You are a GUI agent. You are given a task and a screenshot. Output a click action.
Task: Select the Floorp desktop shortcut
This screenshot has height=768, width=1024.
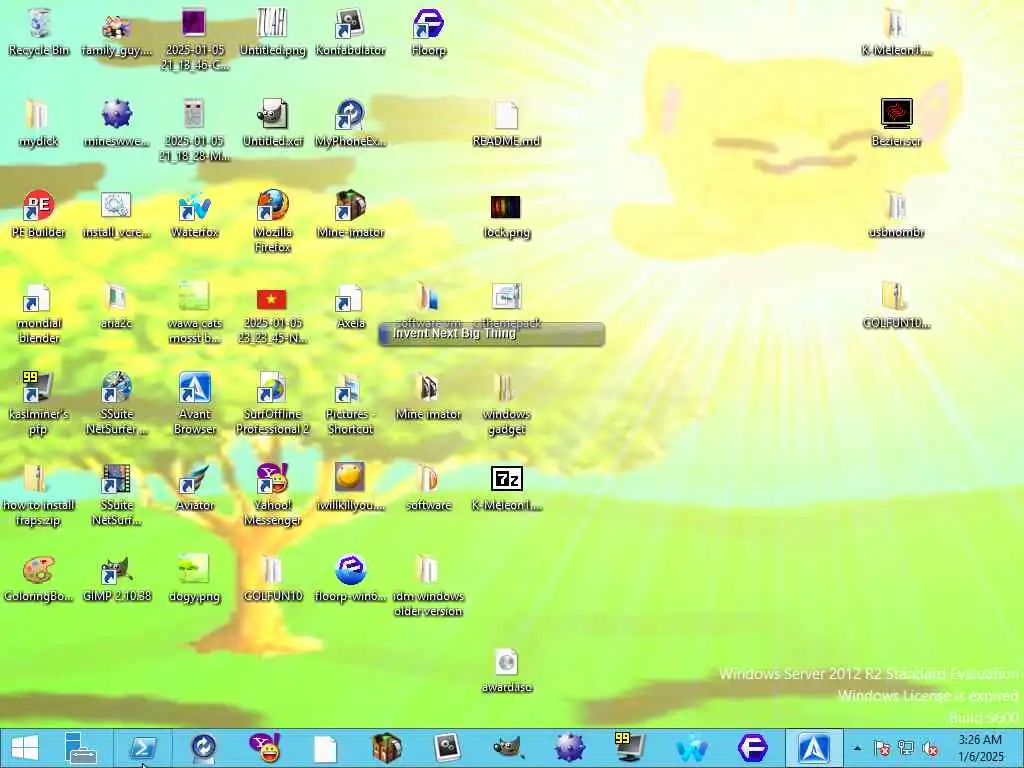[x=428, y=33]
